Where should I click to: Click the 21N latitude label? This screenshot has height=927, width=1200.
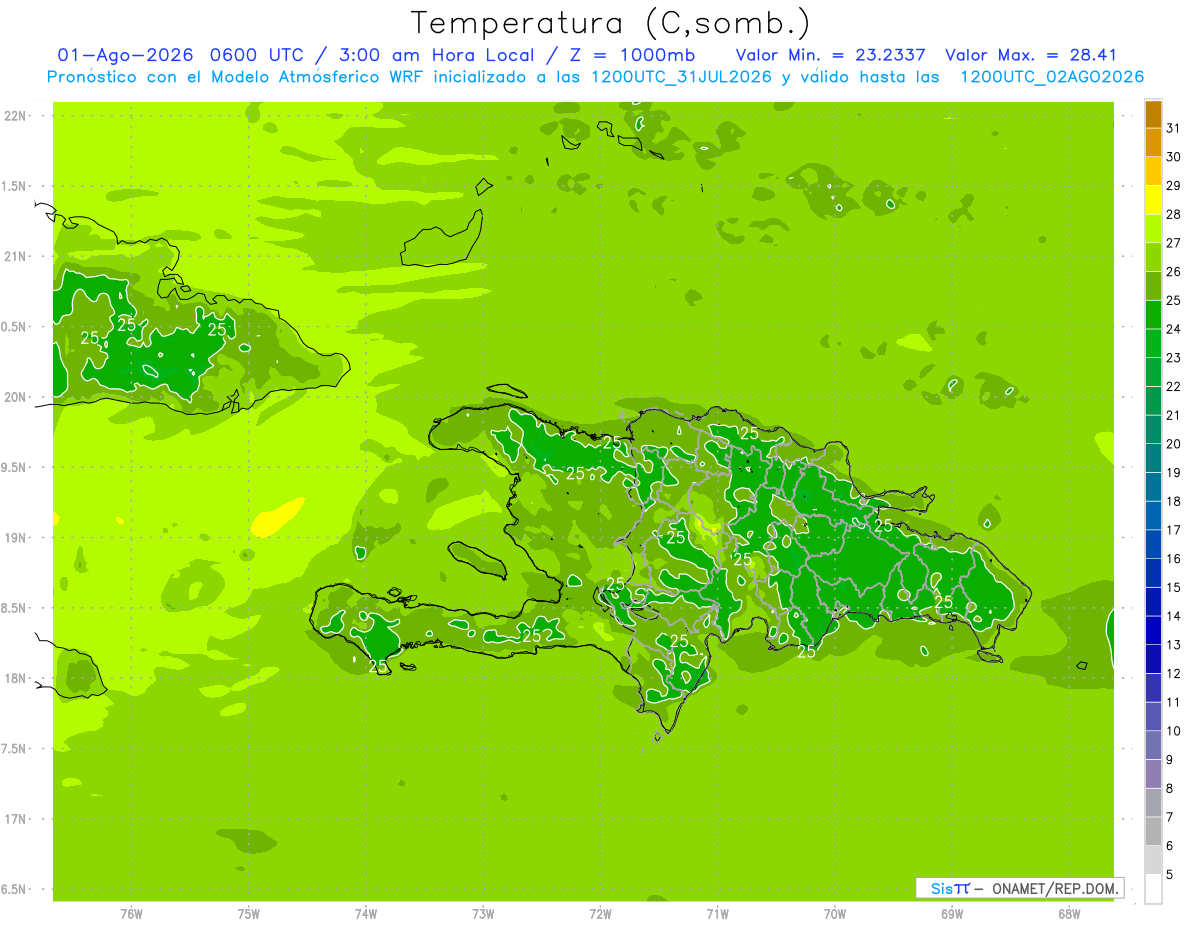16,256
